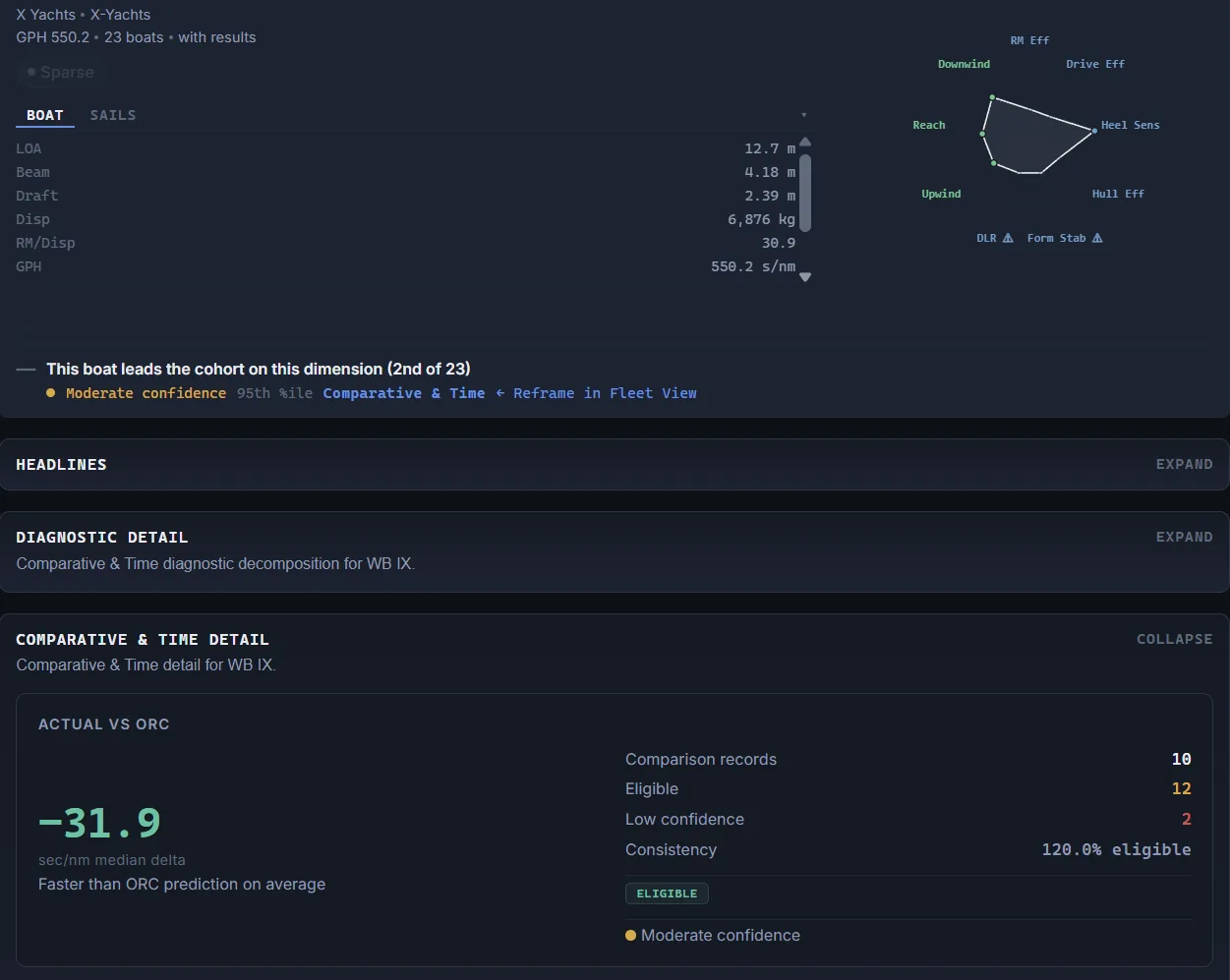Click the Reframe in Fleet View link
The image size is (1230, 980).
click(x=596, y=393)
